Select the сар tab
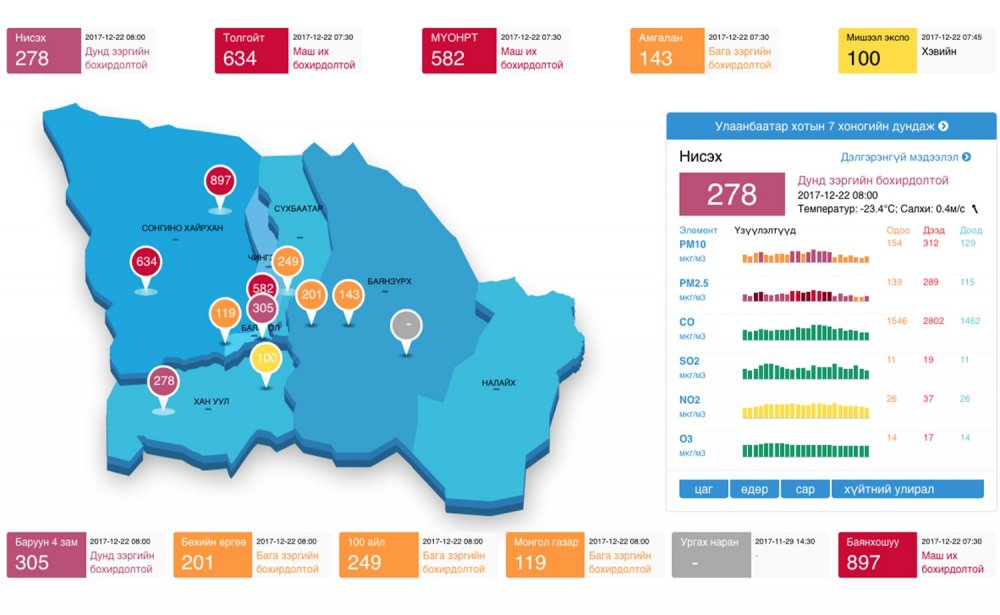The width and height of the screenshot is (1000, 615). pyautogui.click(x=804, y=489)
